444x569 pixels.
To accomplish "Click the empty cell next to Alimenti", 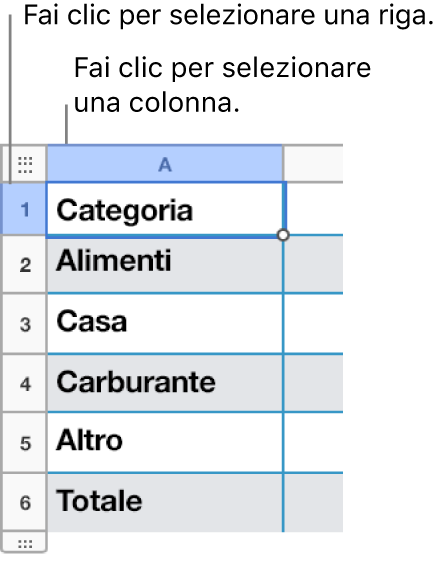I will click(x=313, y=265).
